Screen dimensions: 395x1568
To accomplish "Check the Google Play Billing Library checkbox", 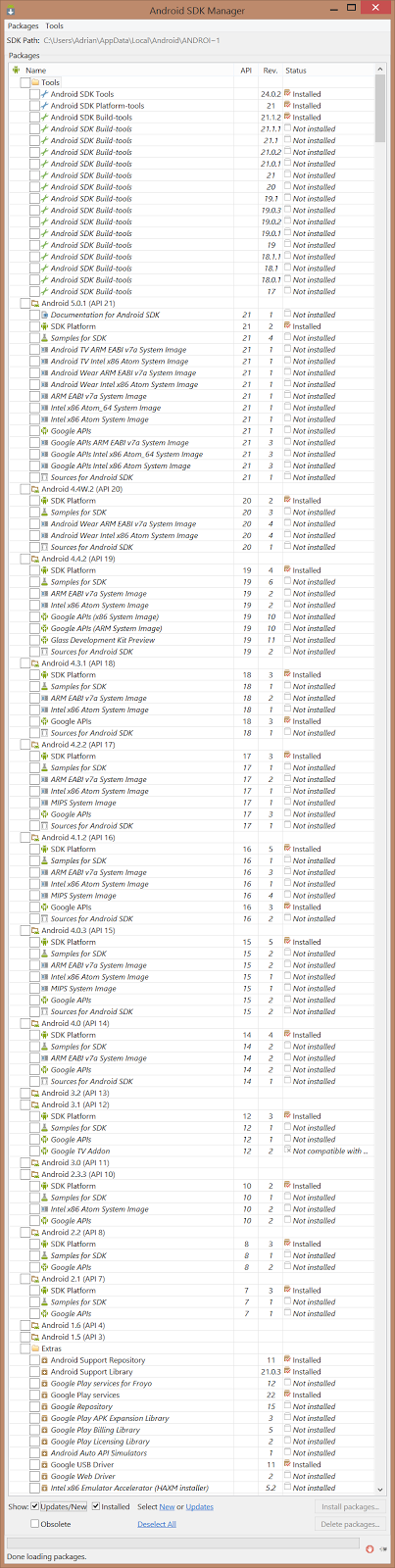I will click(x=34, y=1430).
